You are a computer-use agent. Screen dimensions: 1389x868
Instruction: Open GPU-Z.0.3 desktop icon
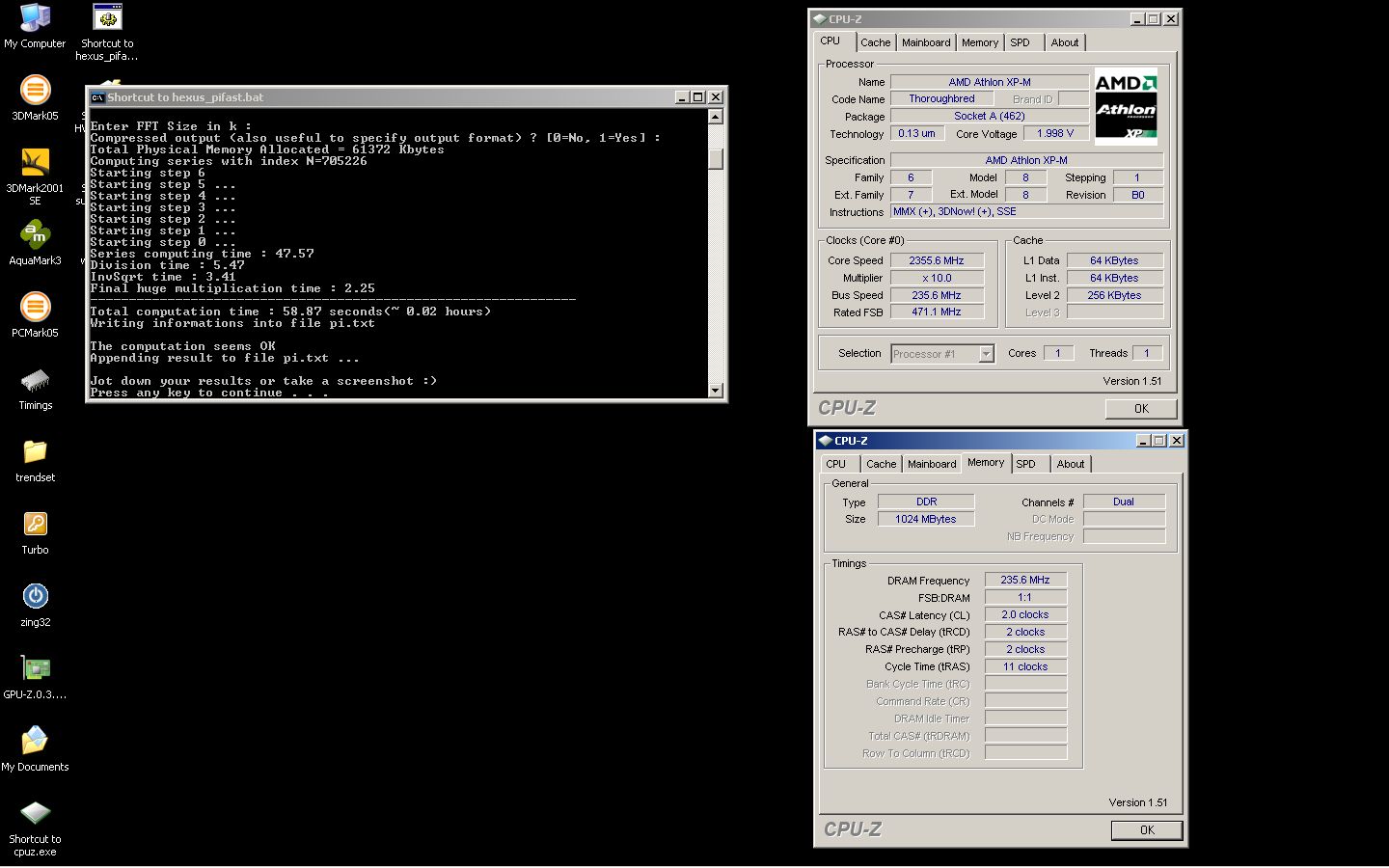coord(35,677)
